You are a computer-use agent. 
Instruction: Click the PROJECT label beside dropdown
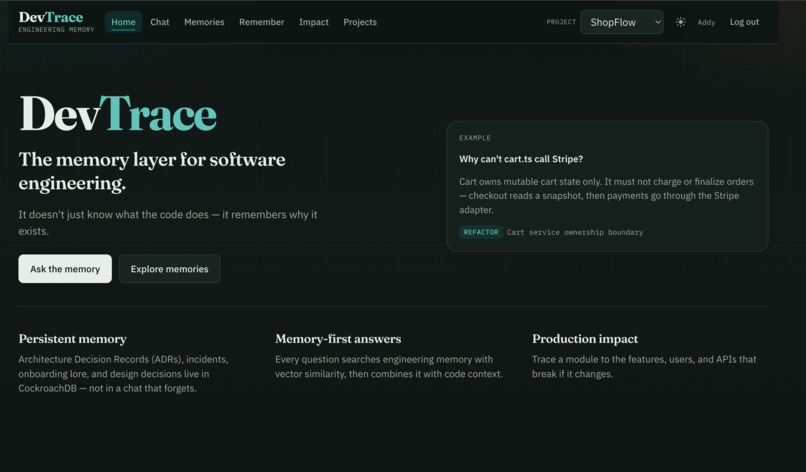[561, 22]
